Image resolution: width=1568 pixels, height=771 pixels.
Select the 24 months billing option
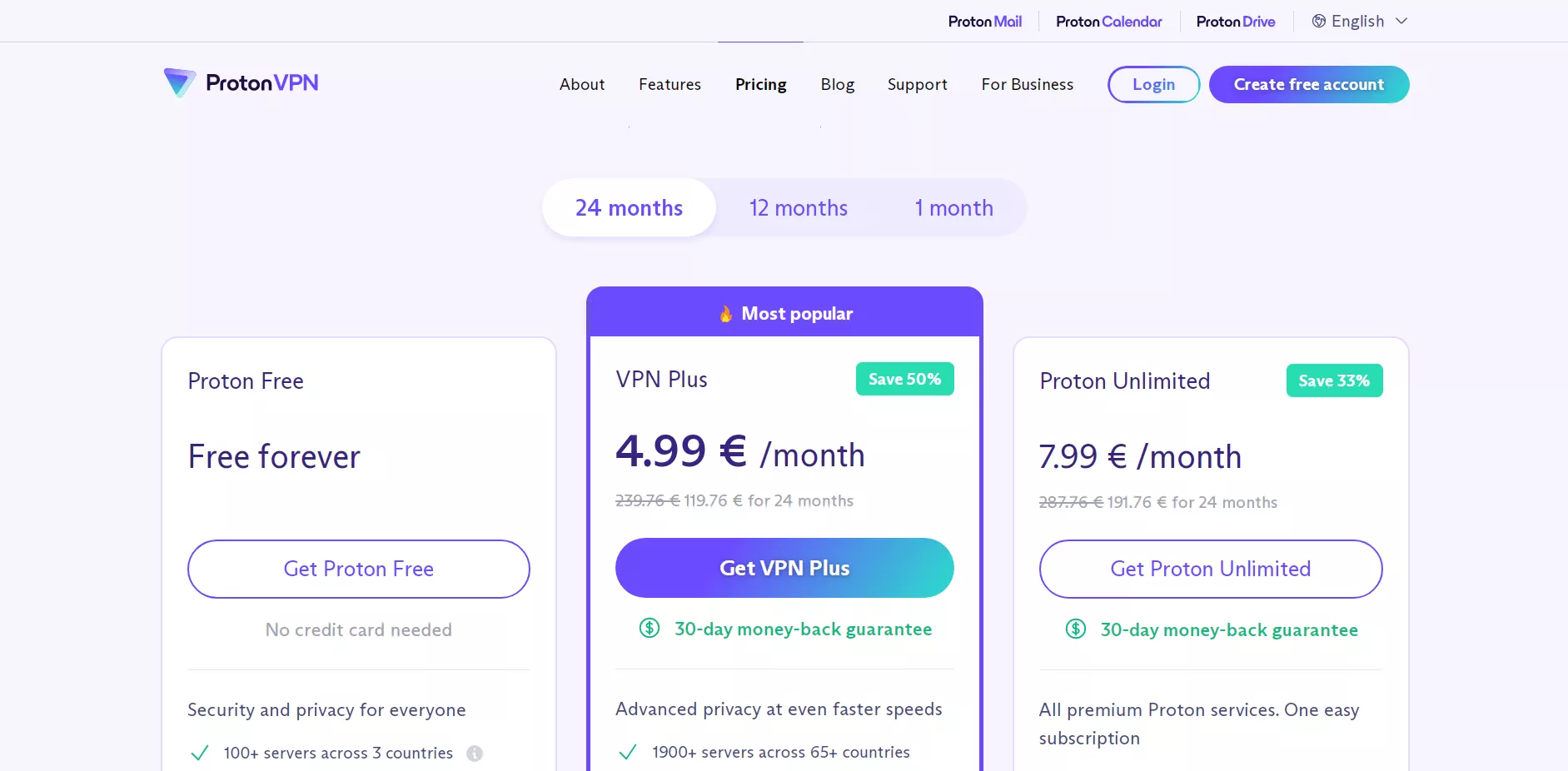click(x=629, y=208)
